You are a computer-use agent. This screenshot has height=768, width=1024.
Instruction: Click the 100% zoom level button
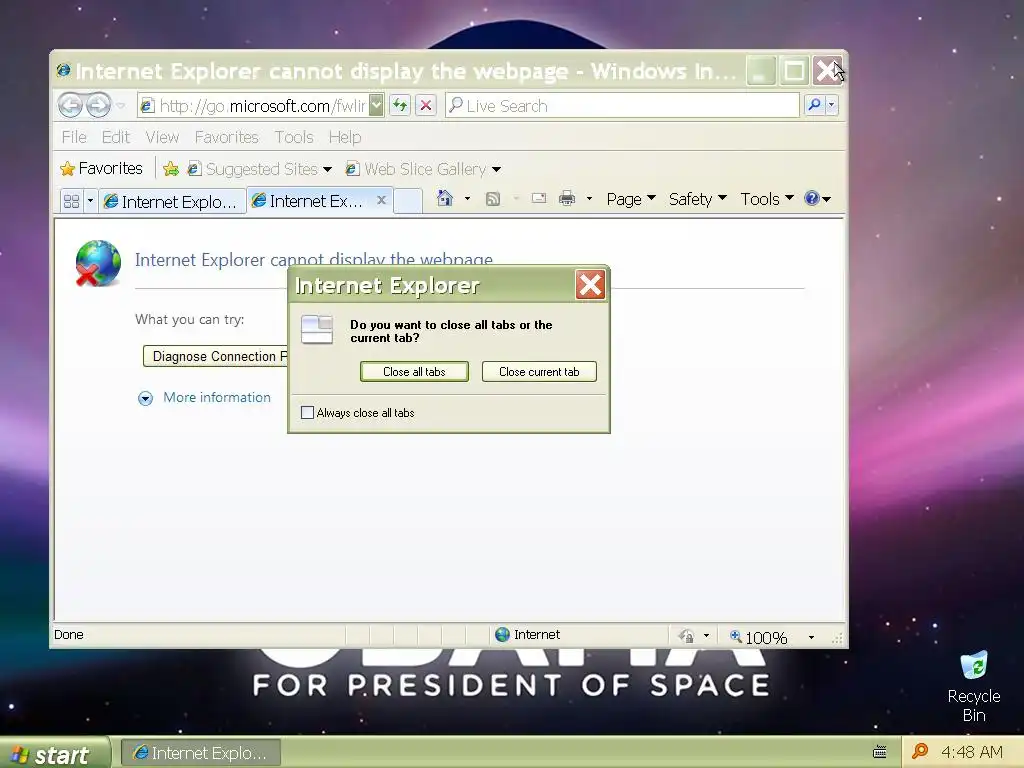click(x=759, y=637)
